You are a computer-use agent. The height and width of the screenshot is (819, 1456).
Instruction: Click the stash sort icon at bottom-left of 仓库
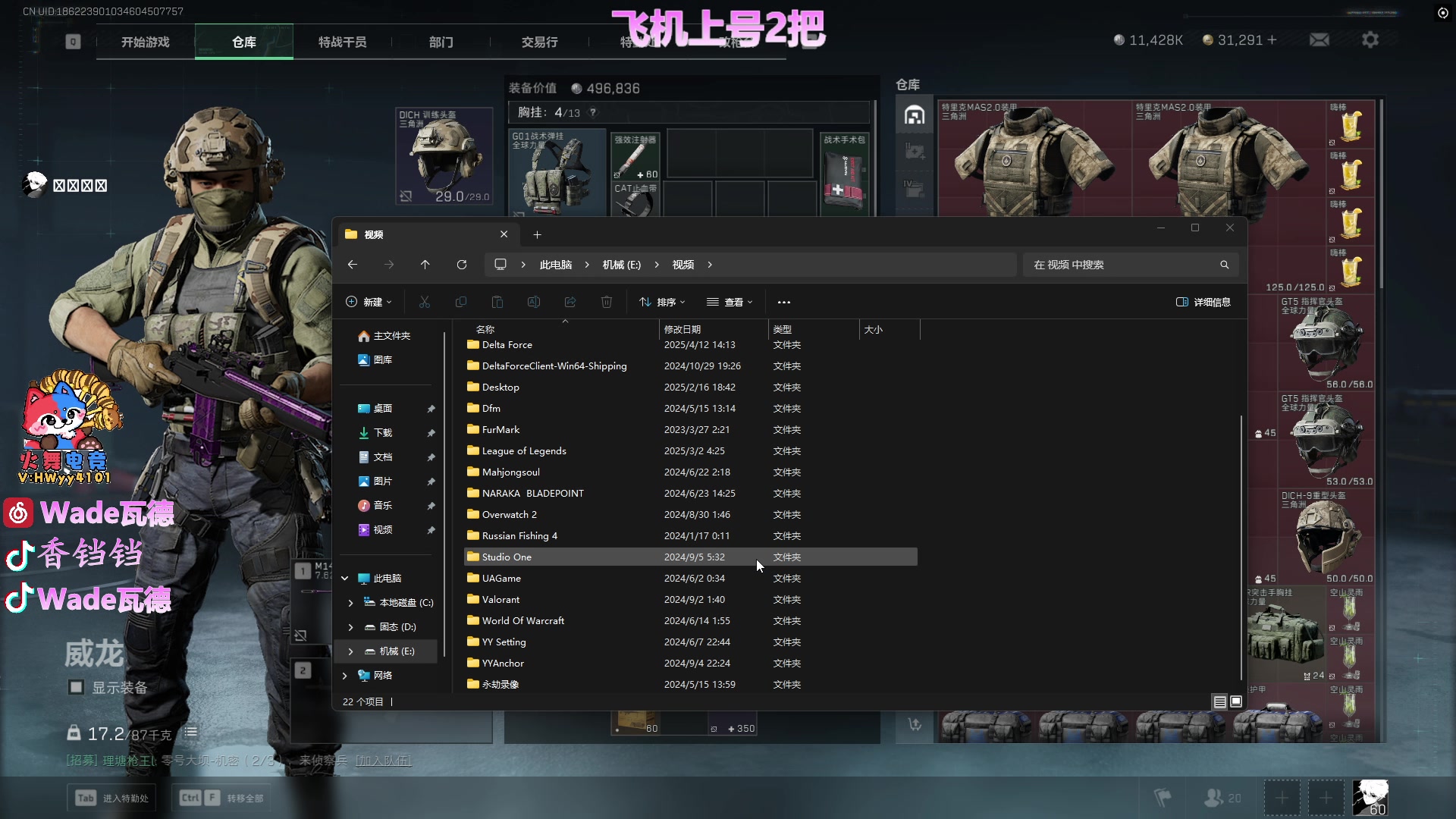tap(915, 725)
